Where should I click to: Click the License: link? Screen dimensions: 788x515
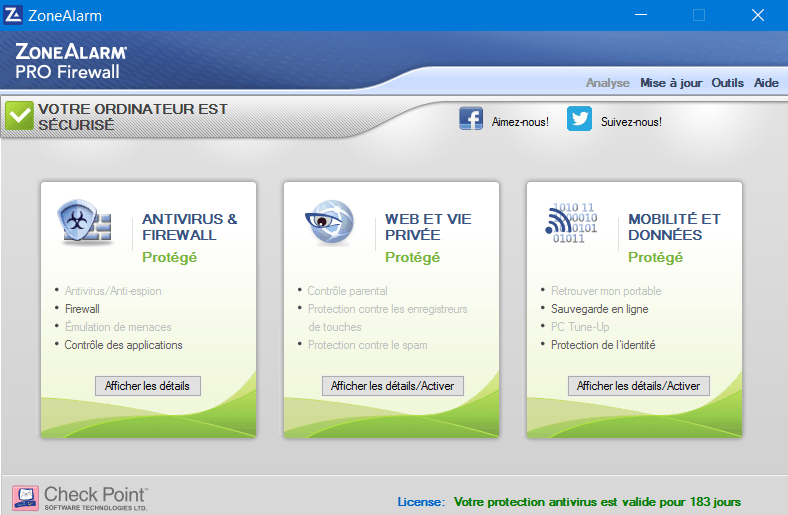click(x=421, y=502)
